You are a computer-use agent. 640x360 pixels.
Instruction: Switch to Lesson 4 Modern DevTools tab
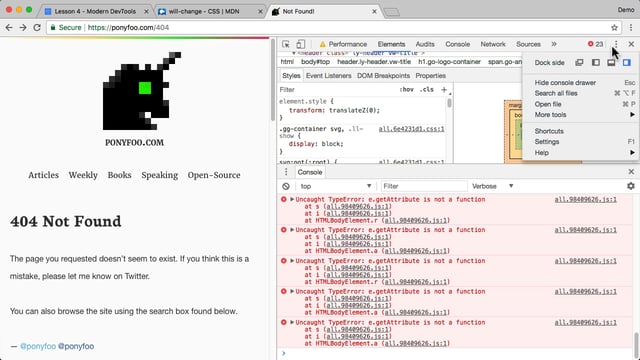coord(95,11)
